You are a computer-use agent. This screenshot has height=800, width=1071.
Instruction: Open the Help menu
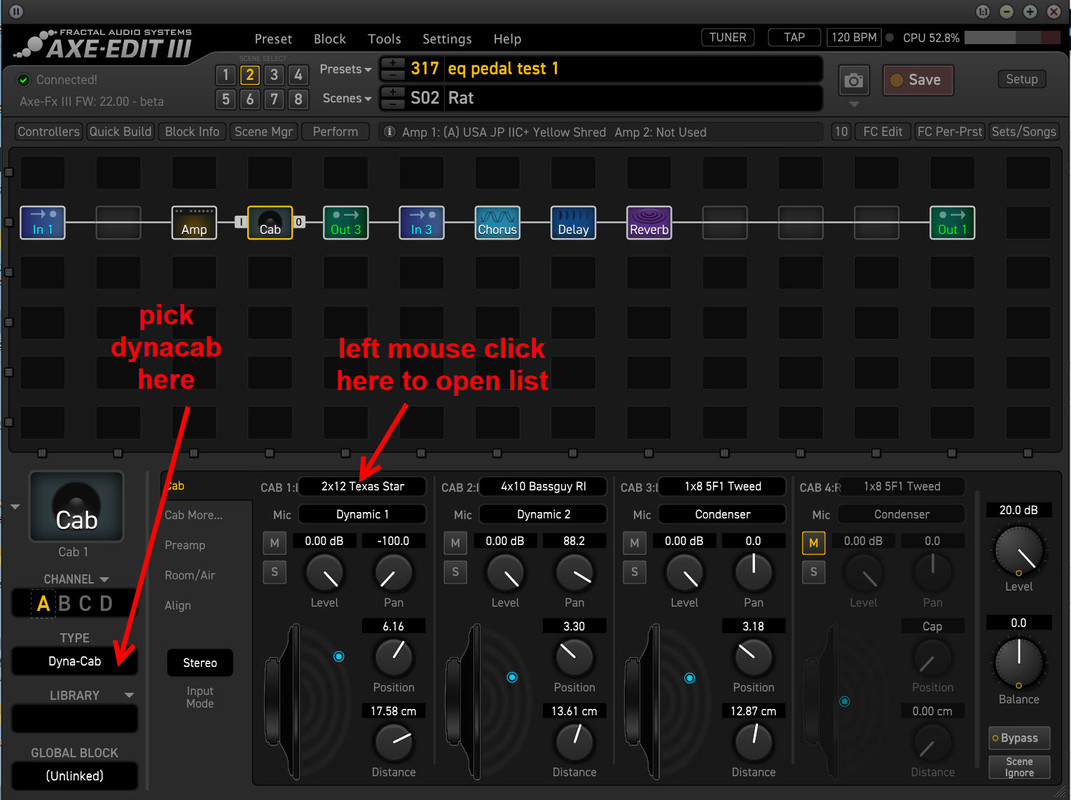coord(507,39)
